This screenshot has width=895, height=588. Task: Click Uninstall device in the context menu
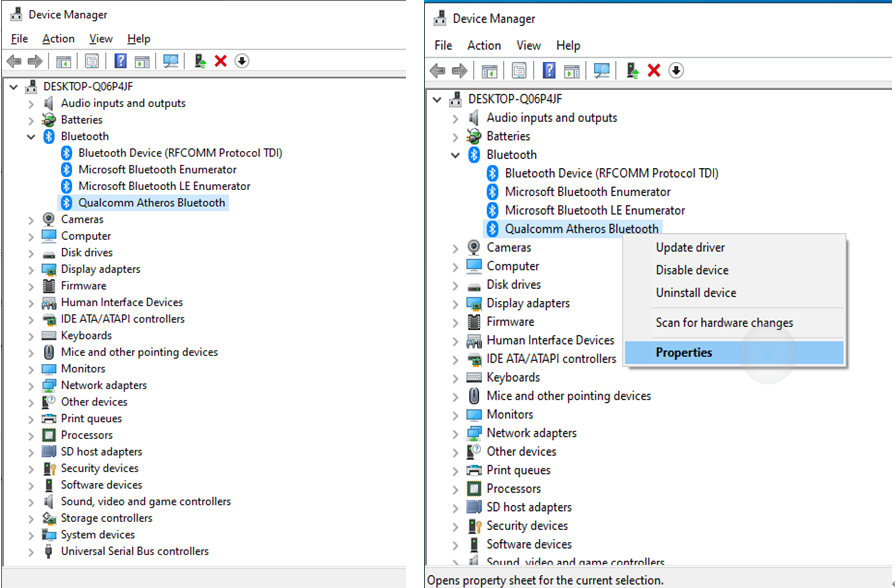click(x=696, y=293)
